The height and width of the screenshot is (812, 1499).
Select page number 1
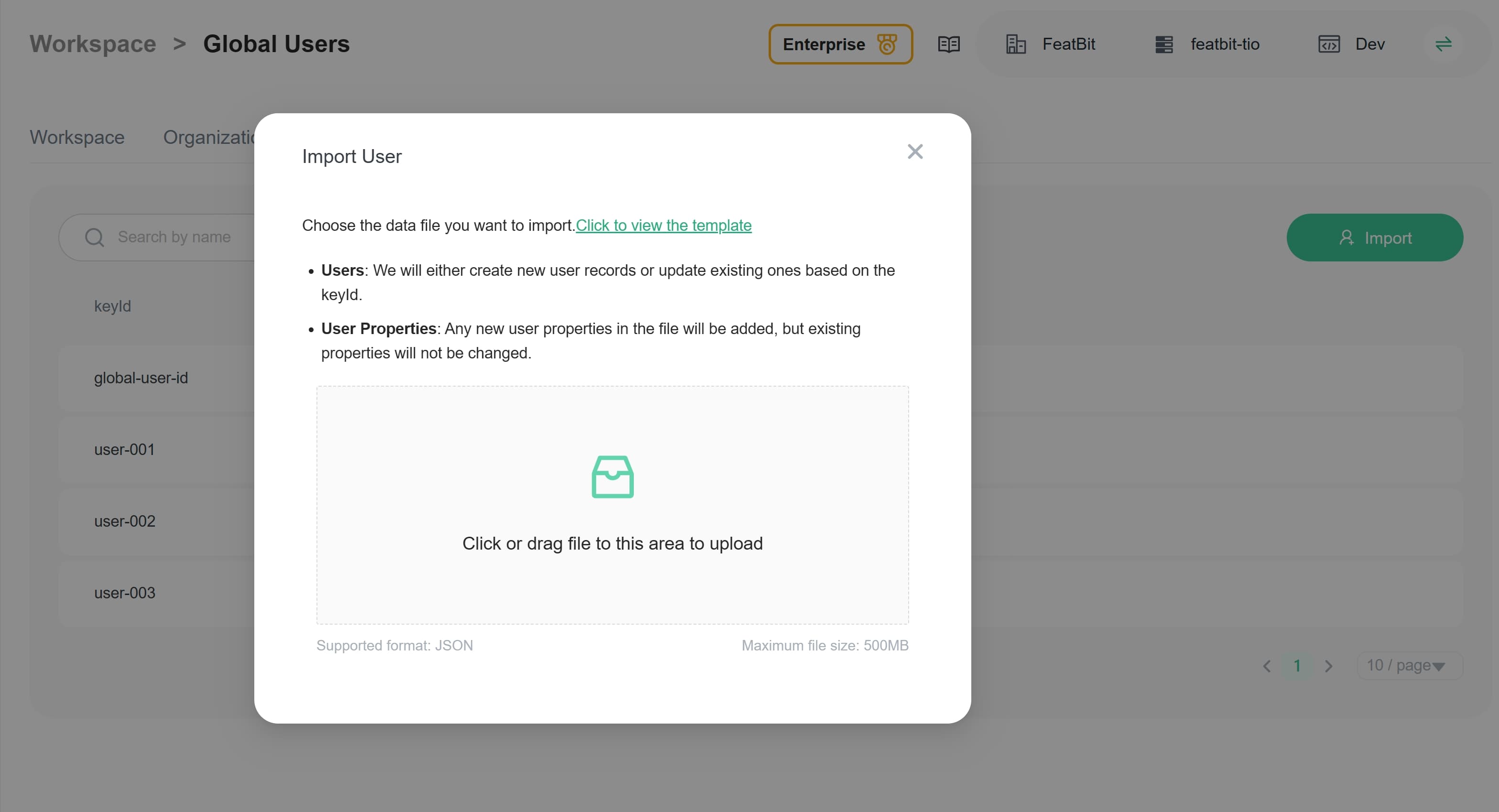point(1297,666)
